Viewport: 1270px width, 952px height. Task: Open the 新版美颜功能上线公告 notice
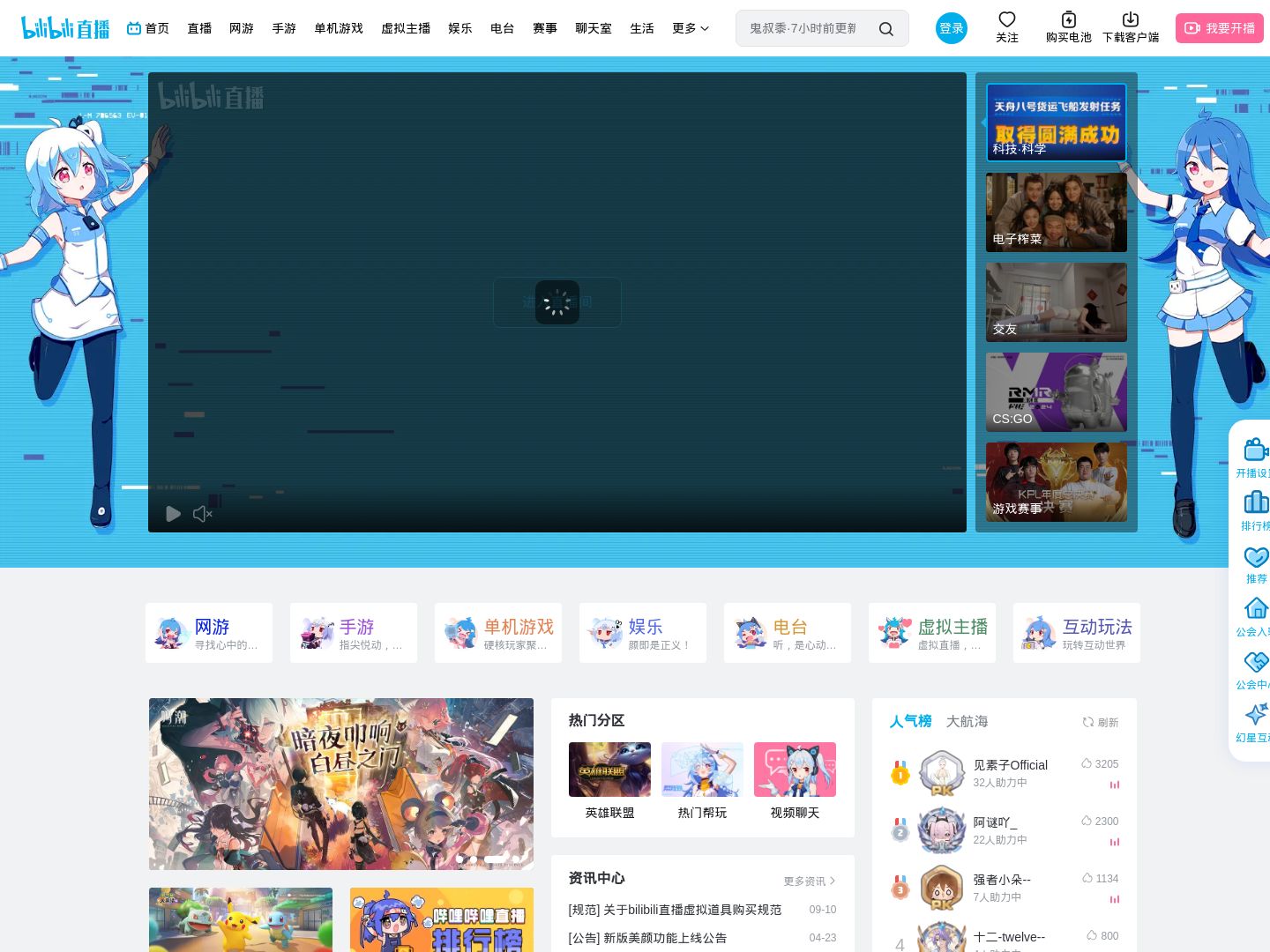pos(648,938)
